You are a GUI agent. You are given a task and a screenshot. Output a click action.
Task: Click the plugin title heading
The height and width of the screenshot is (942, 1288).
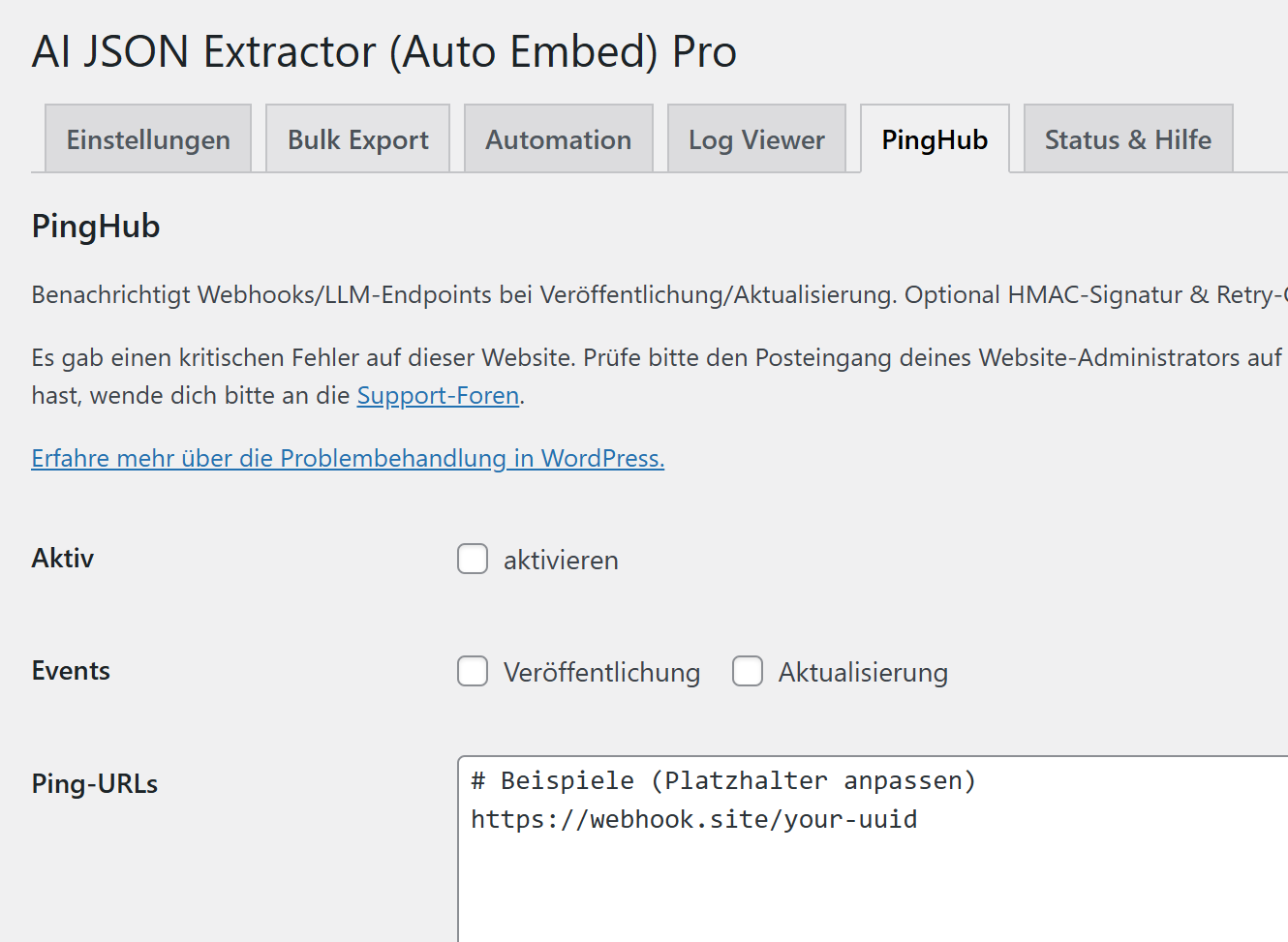coord(383,51)
